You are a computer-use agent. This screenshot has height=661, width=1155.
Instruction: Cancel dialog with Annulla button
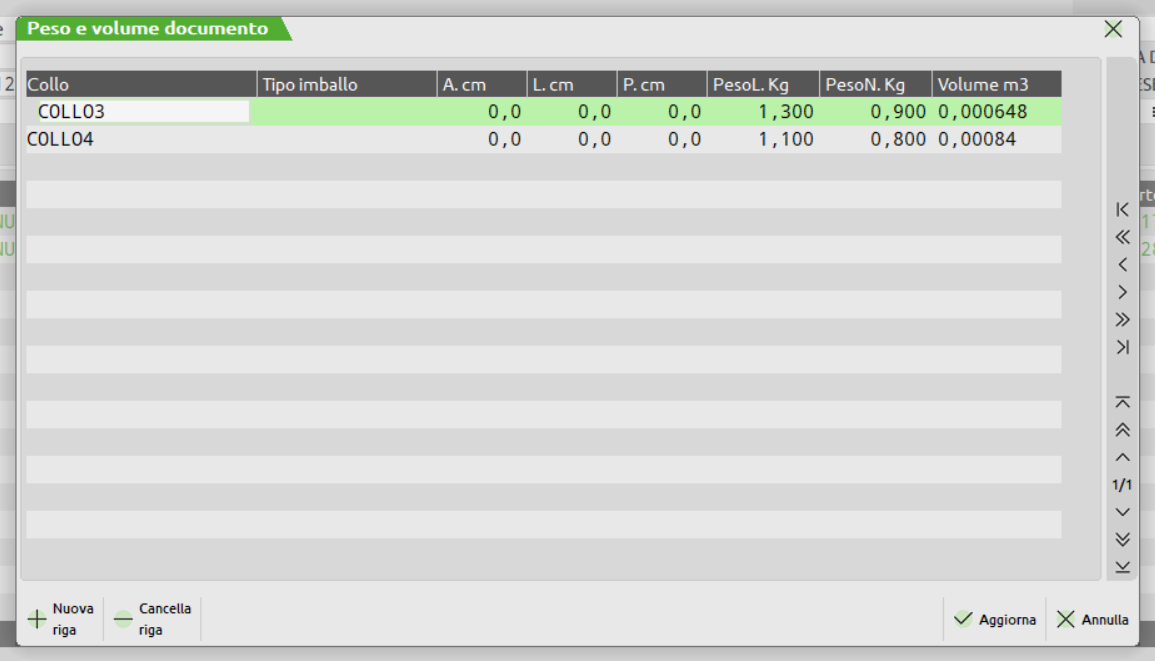pyautogui.click(x=1092, y=620)
